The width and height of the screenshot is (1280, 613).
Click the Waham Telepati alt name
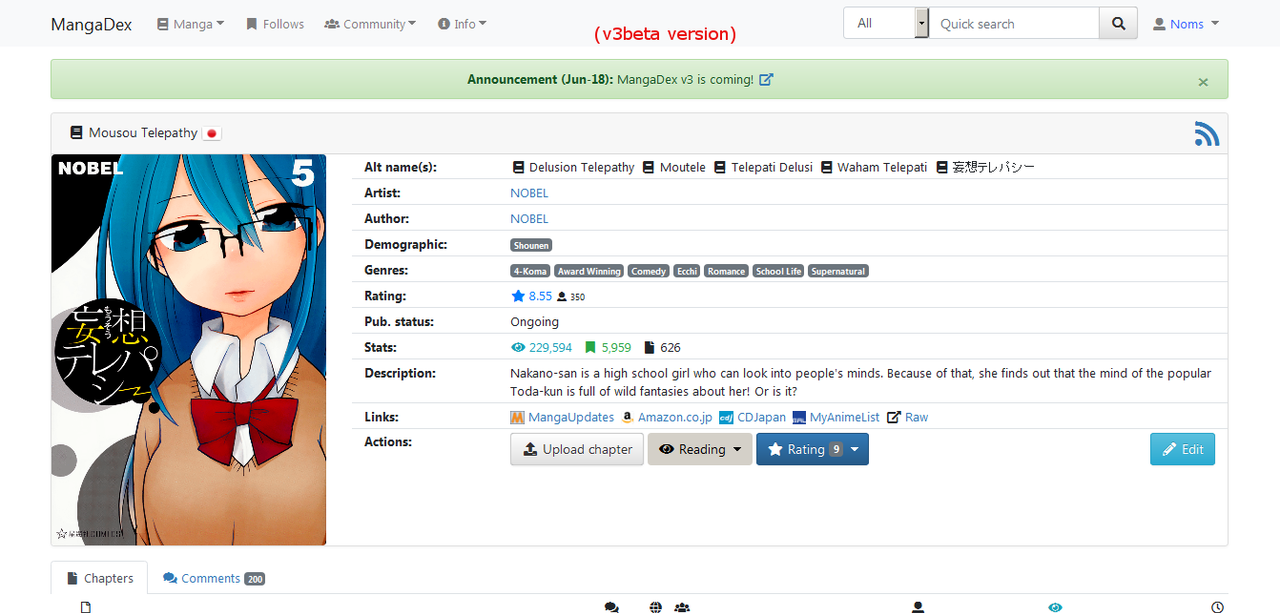point(882,167)
